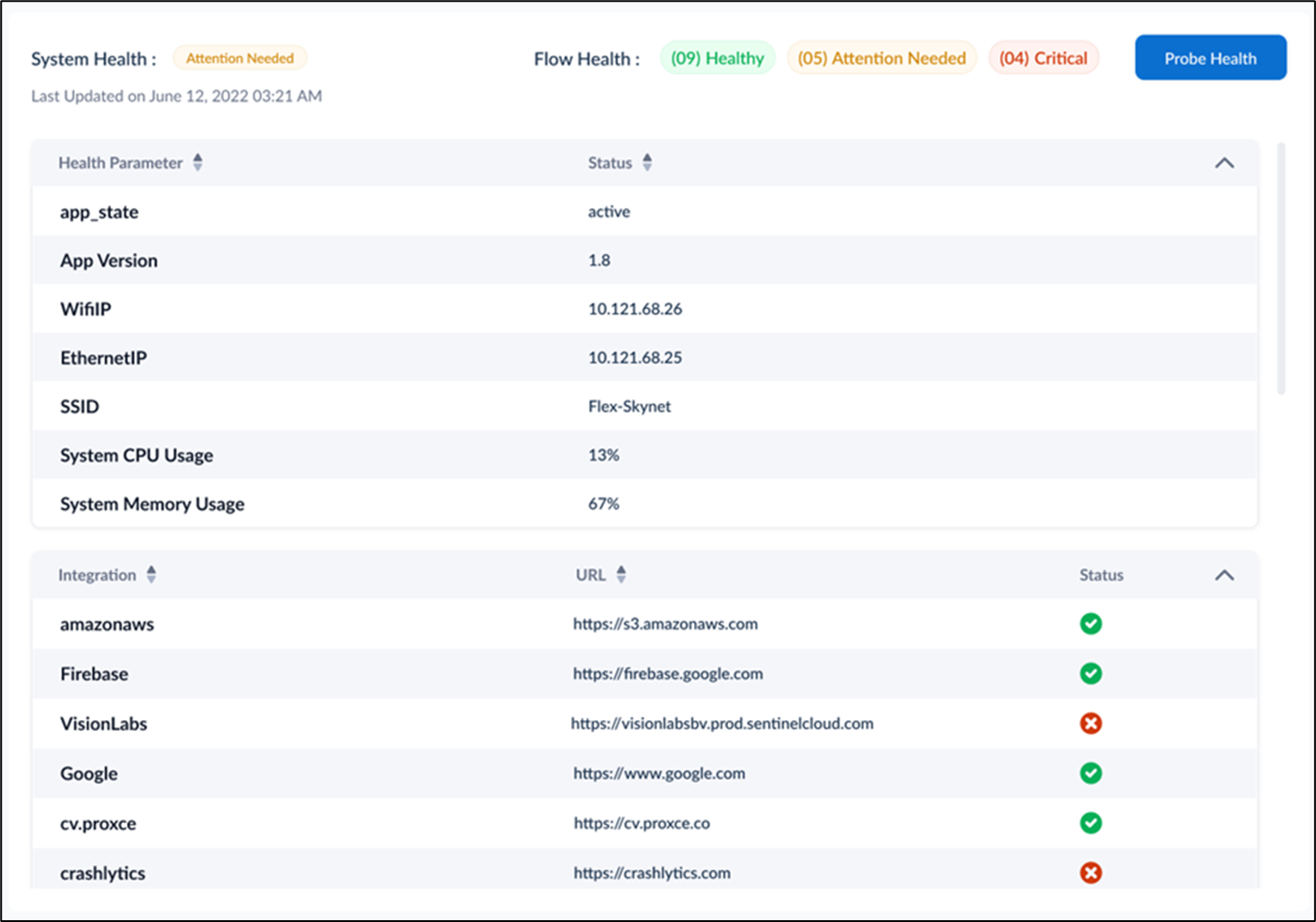The height and width of the screenshot is (922, 1316).
Task: Select the (05) Attention Needed flow badge
Action: pyautogui.click(x=882, y=58)
